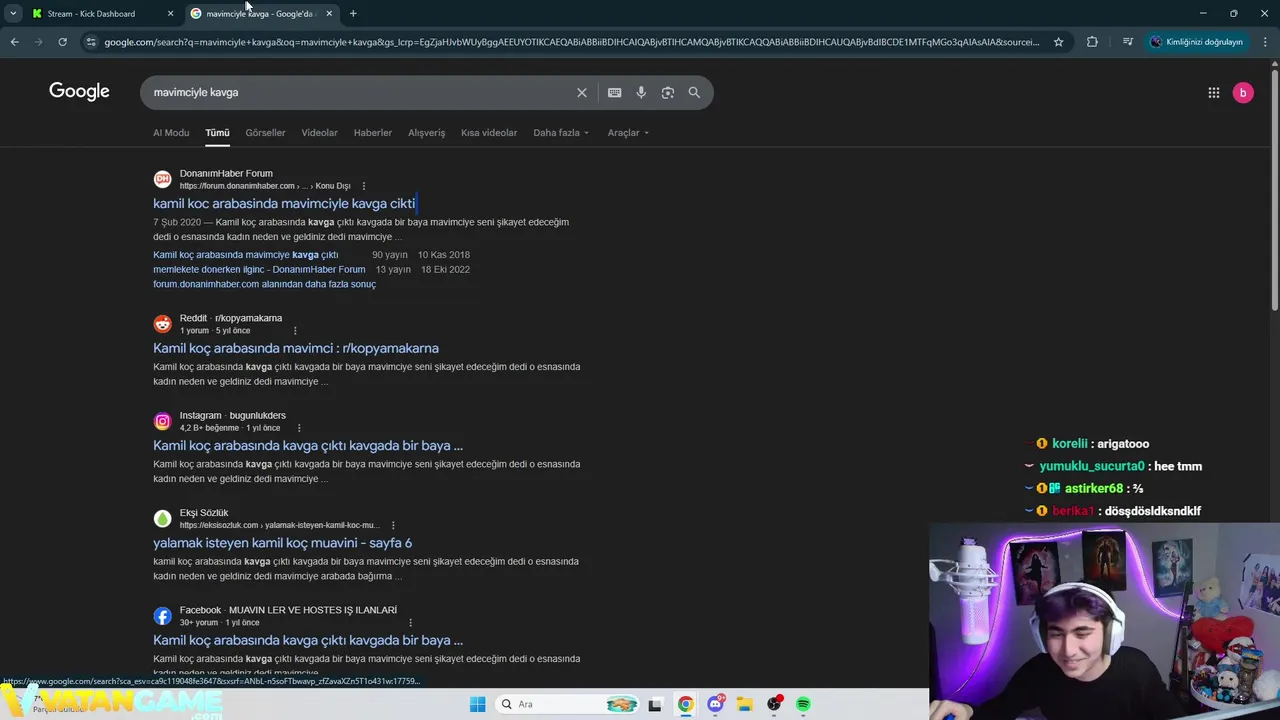Click the Google logo
Viewport: 1280px width, 720px height.
pos(79,91)
